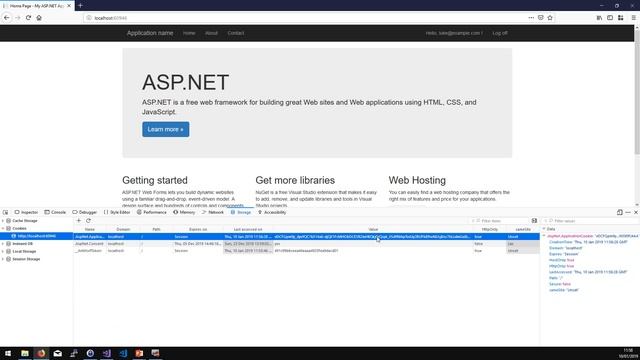Viewport: 640px width, 360px height.
Task: Refresh the storage table
Action: click(88, 220)
